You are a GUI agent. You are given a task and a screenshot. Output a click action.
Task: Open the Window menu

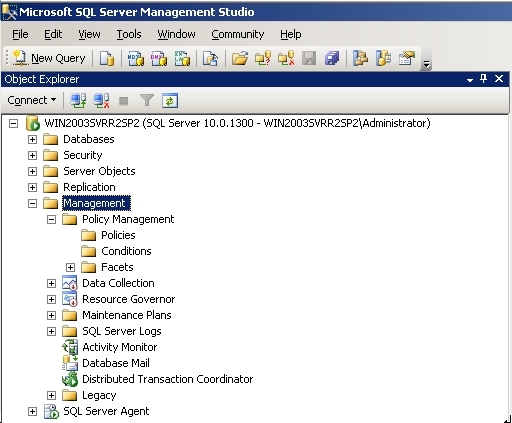[176, 34]
